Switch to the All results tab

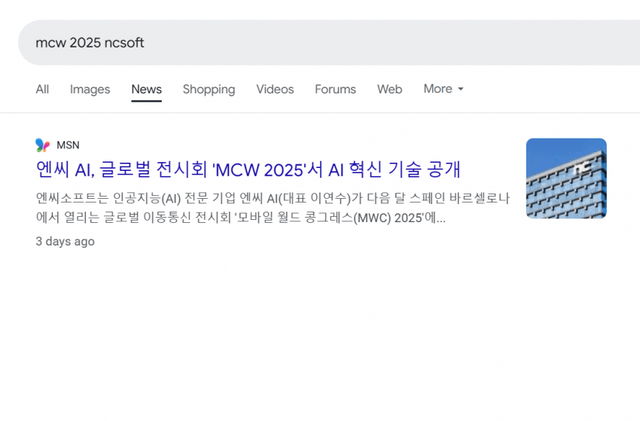point(42,89)
